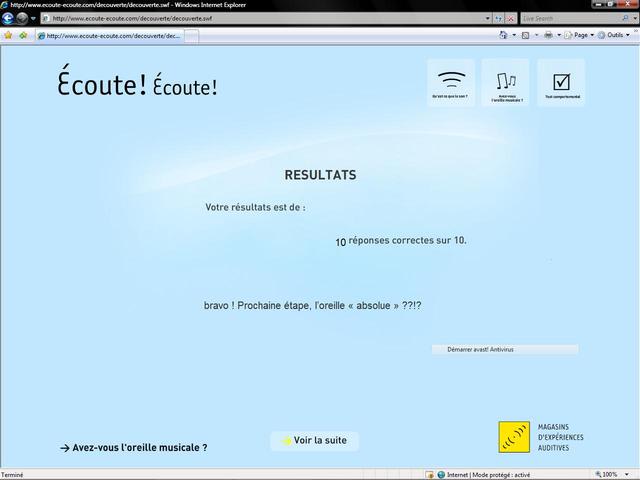Open the Outils menu dropdown

click(x=614, y=36)
